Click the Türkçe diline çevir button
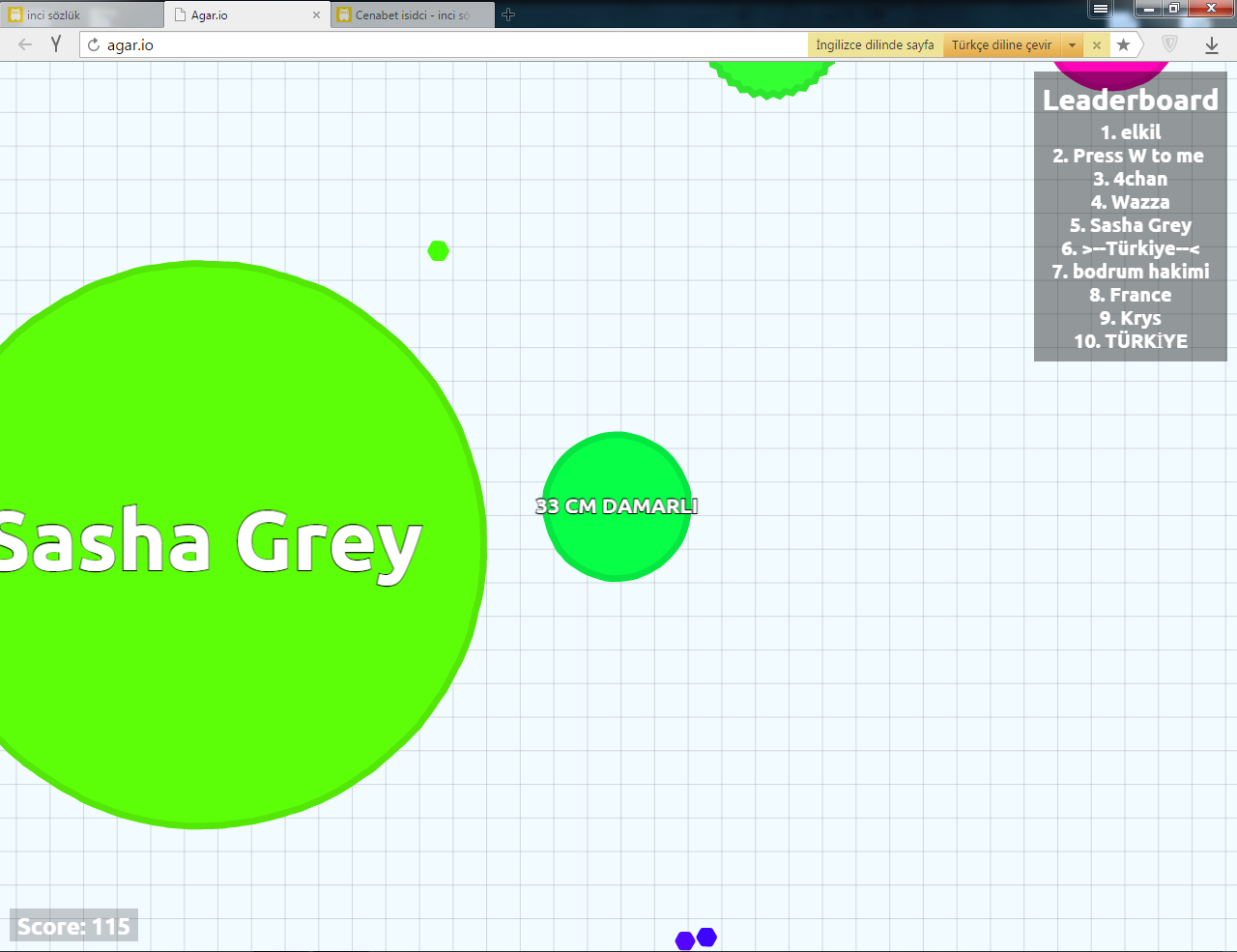1237x952 pixels. 1001,44
